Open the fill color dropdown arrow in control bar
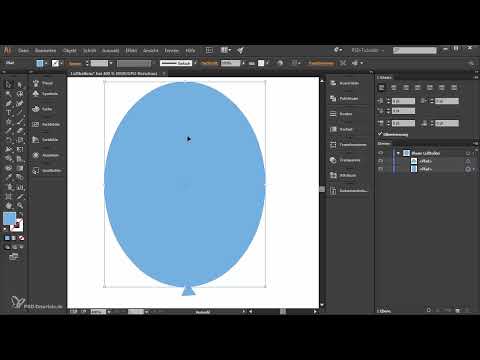Image resolution: width=480 pixels, height=360 pixels. pos(46,63)
